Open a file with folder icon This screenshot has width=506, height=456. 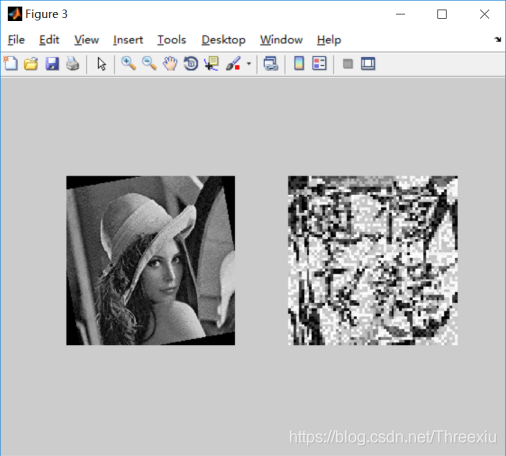(31, 63)
